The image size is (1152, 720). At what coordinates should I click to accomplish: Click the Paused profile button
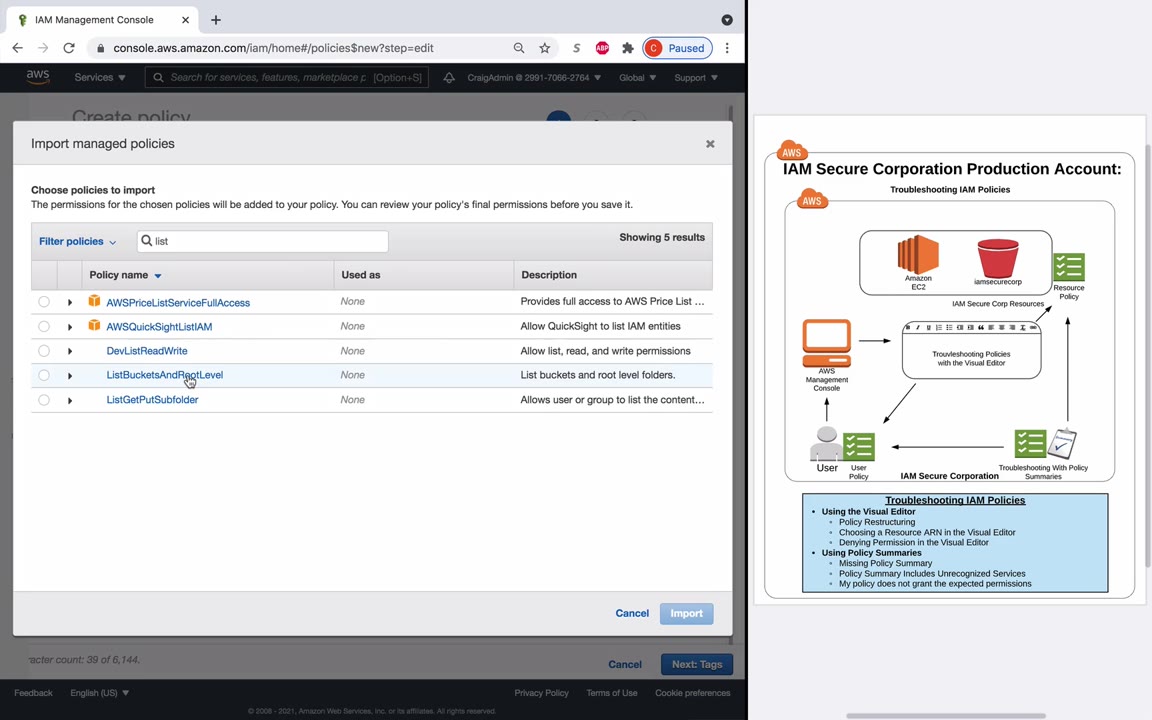tap(677, 48)
